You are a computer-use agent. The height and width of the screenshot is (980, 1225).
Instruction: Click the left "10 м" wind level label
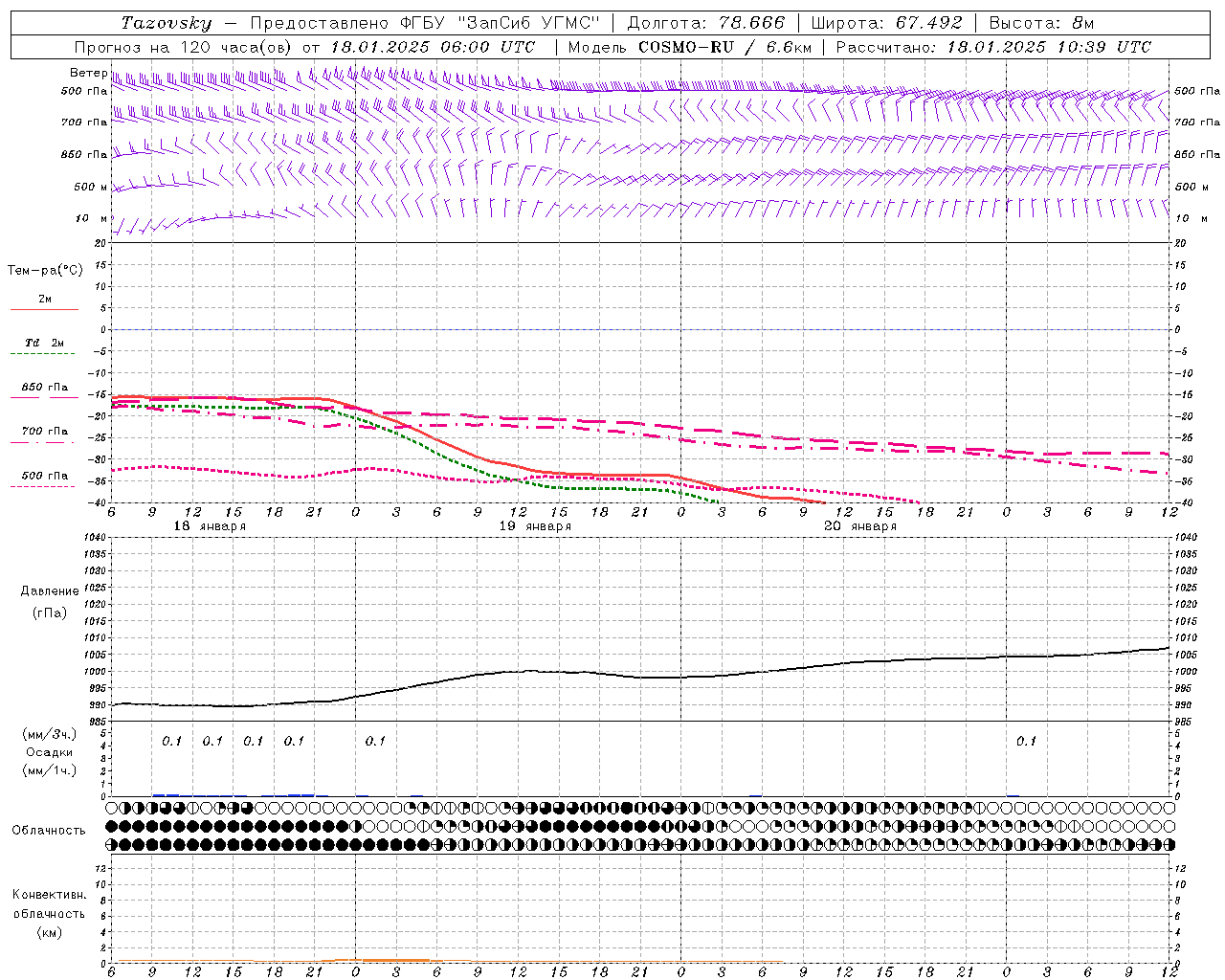[x=92, y=218]
